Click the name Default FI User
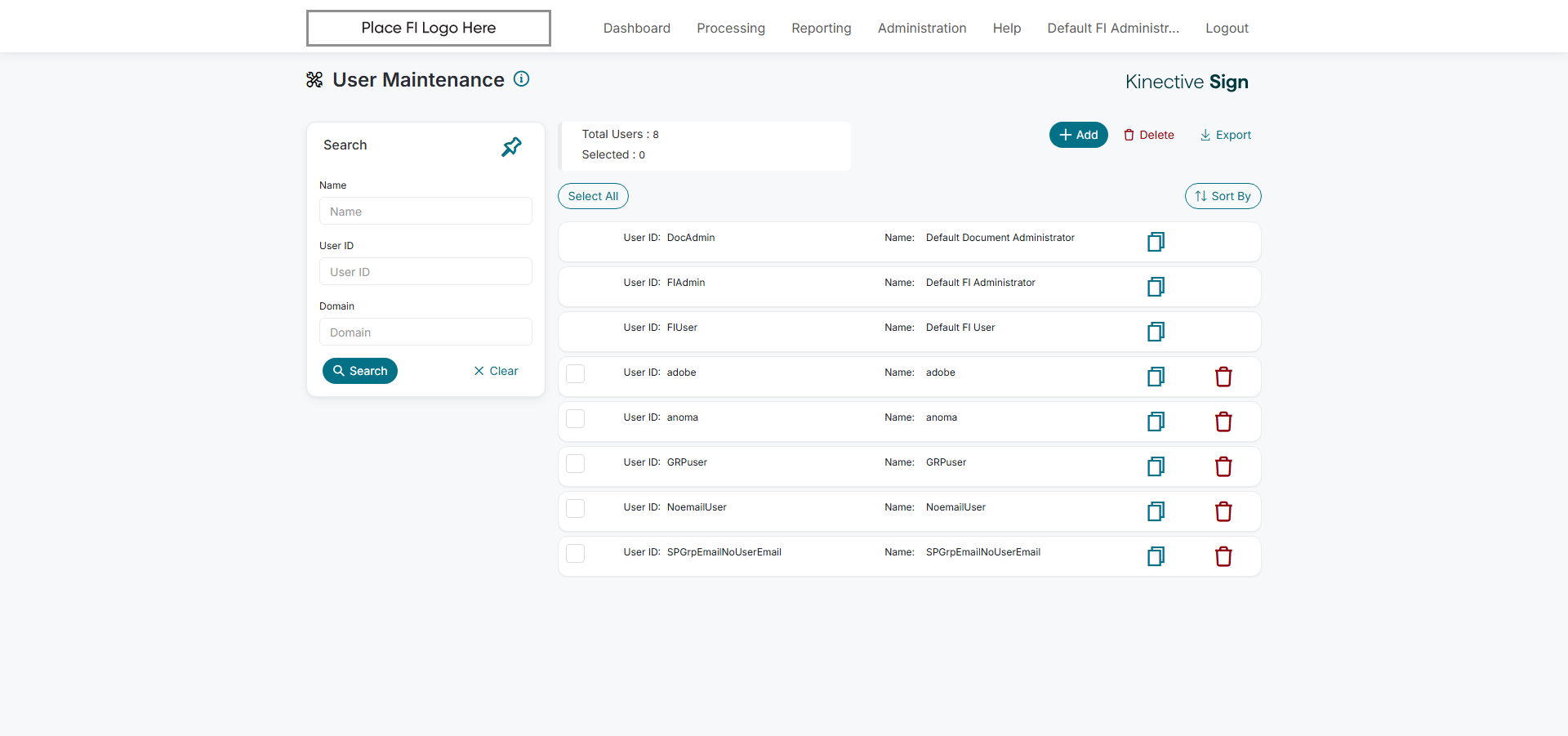The image size is (1568, 736). [960, 328]
